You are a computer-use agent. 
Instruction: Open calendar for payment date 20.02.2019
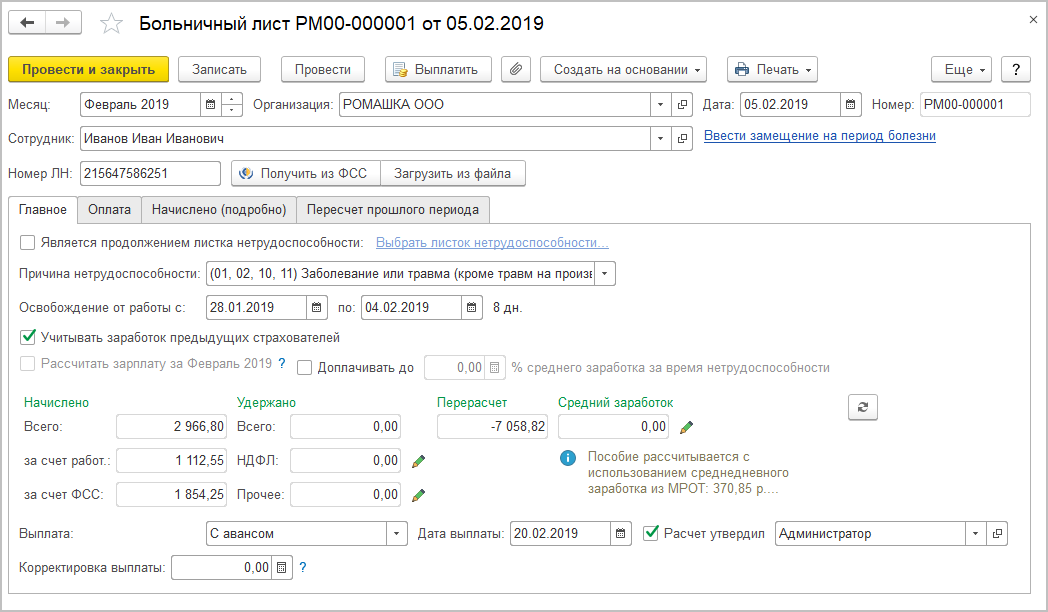pos(621,534)
